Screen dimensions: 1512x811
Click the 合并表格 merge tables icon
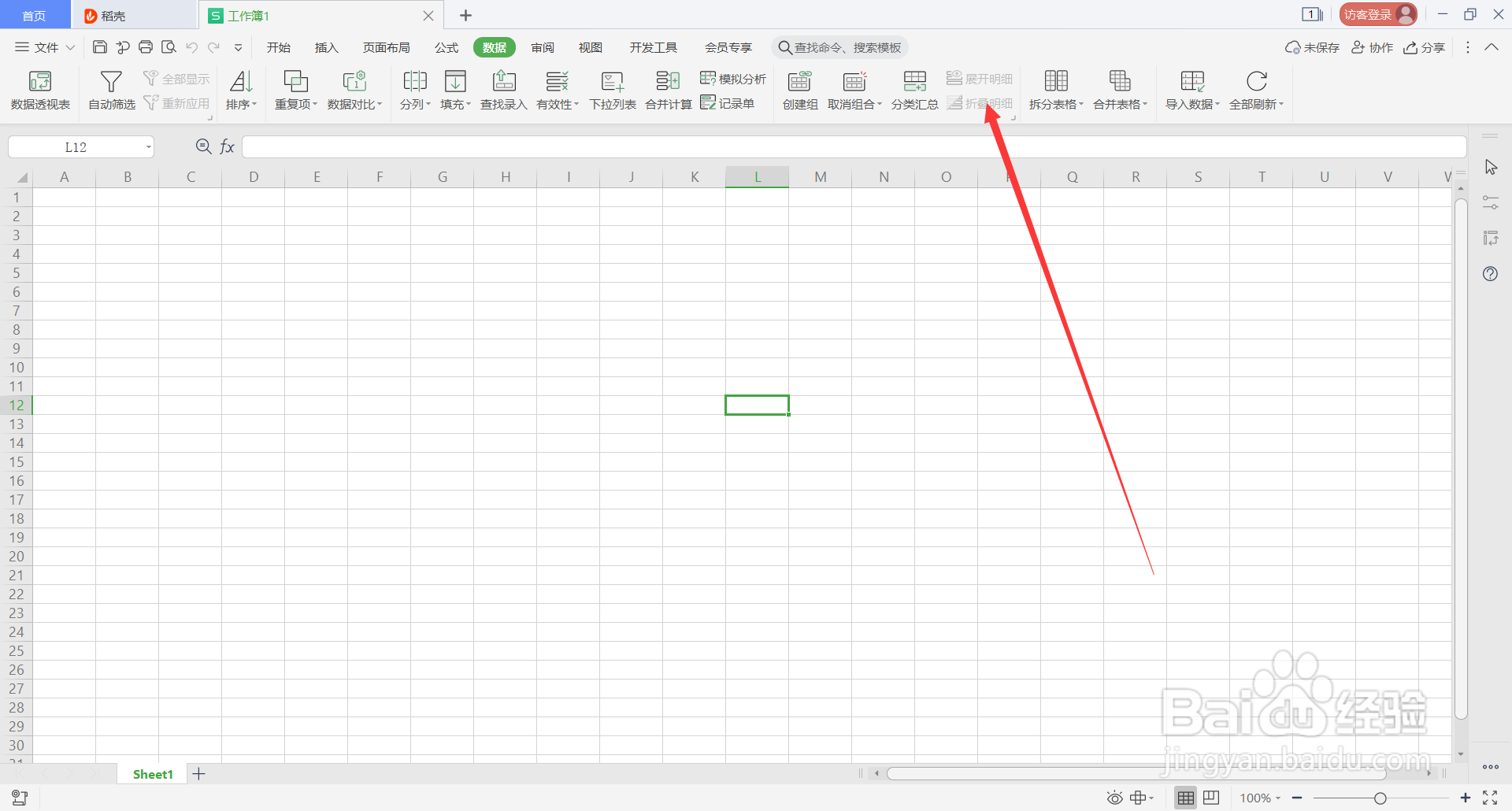[x=1120, y=81]
